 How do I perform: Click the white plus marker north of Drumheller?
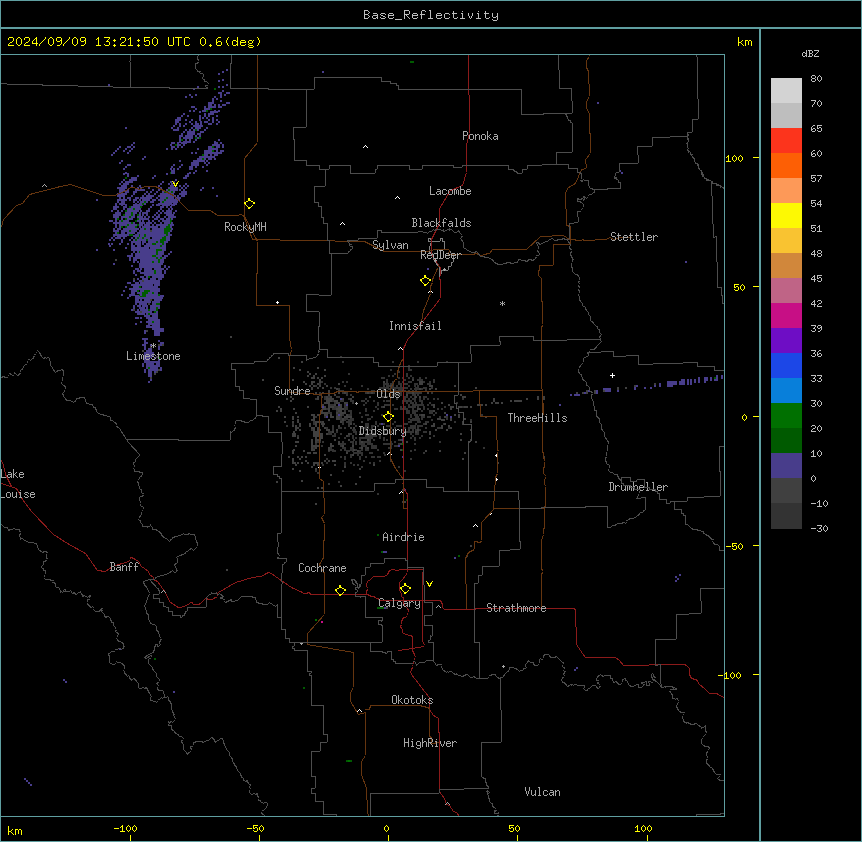coord(612,375)
